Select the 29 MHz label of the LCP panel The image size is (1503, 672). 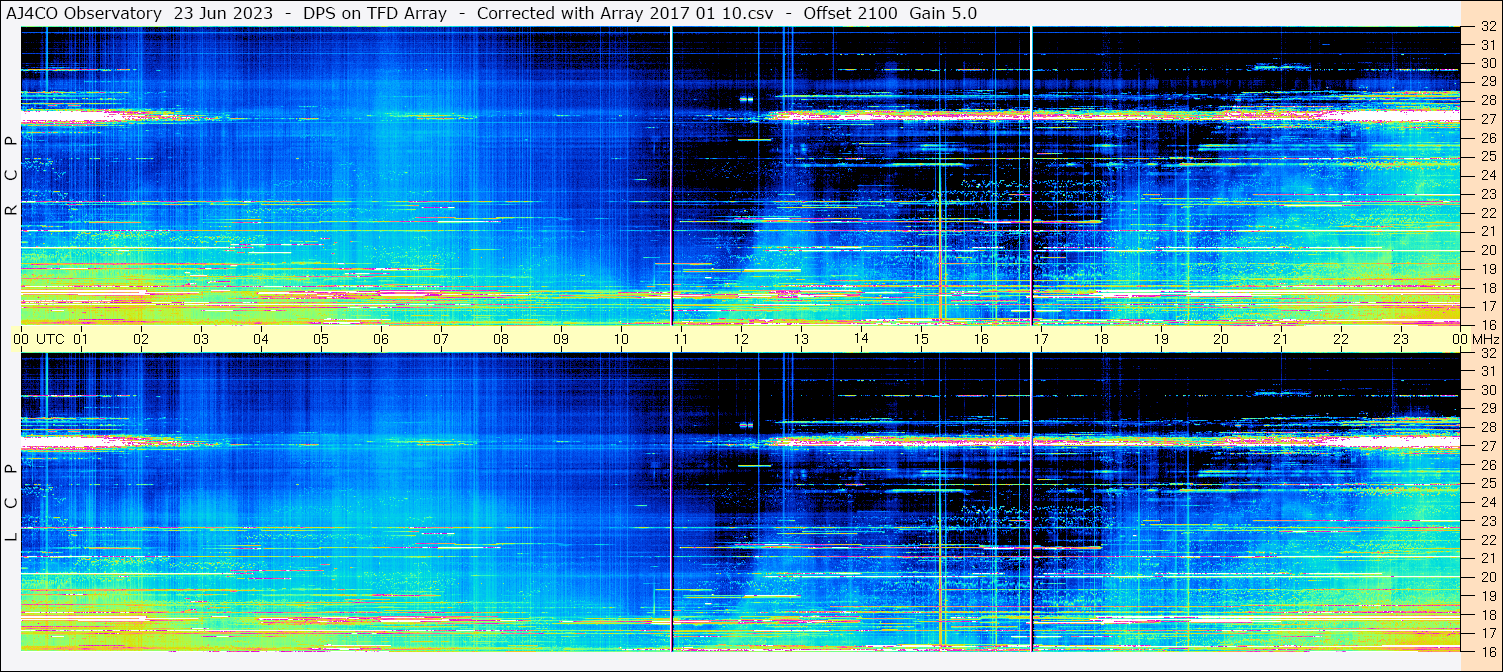pos(1488,409)
